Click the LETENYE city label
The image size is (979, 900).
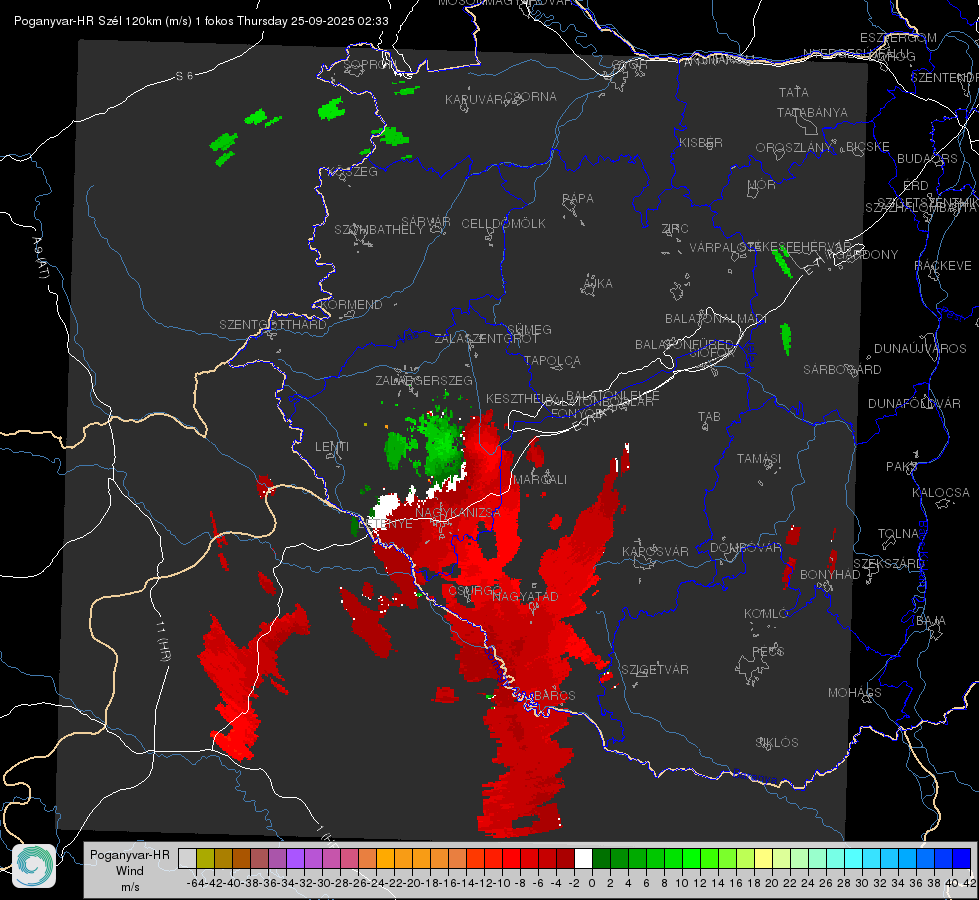coord(385,524)
